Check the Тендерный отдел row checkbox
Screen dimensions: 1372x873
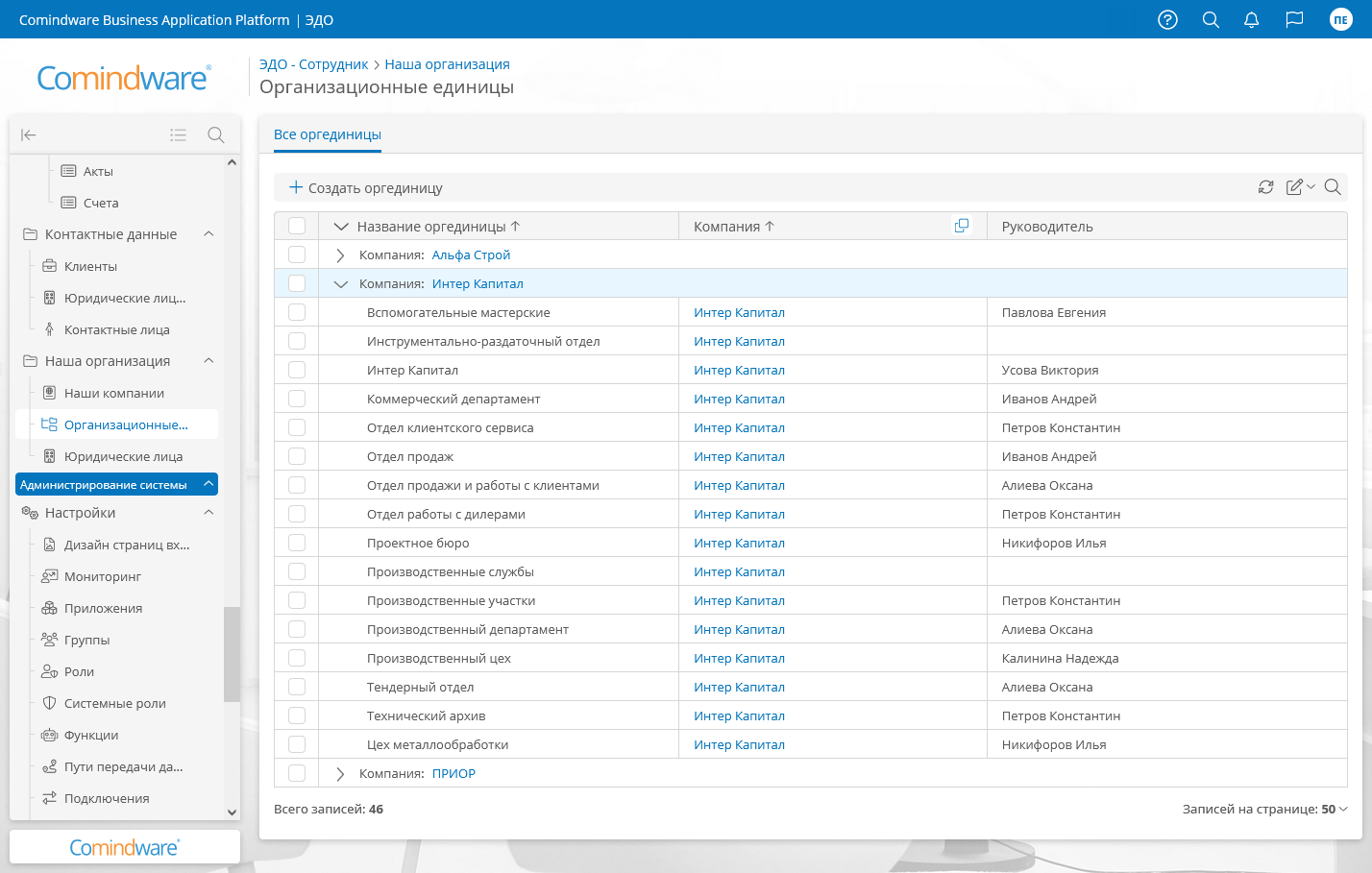(x=297, y=687)
